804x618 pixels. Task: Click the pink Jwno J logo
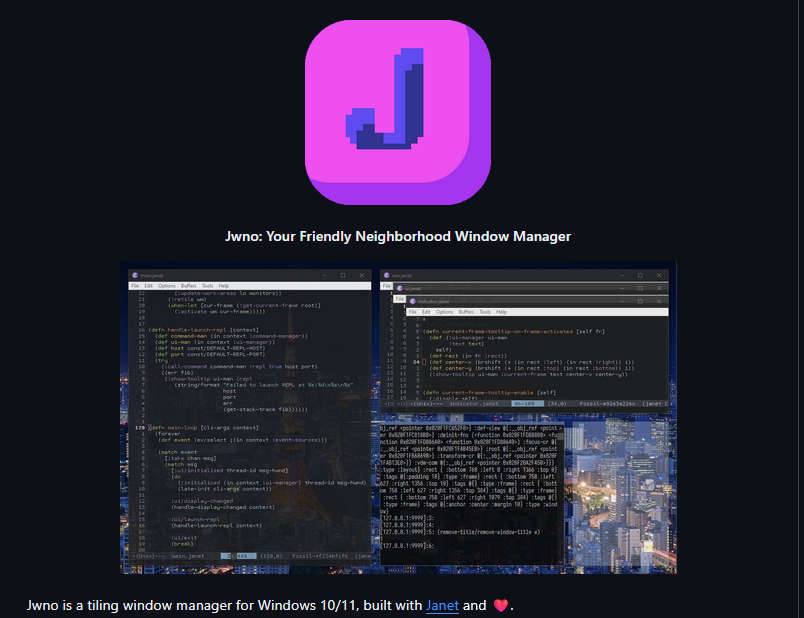398,112
